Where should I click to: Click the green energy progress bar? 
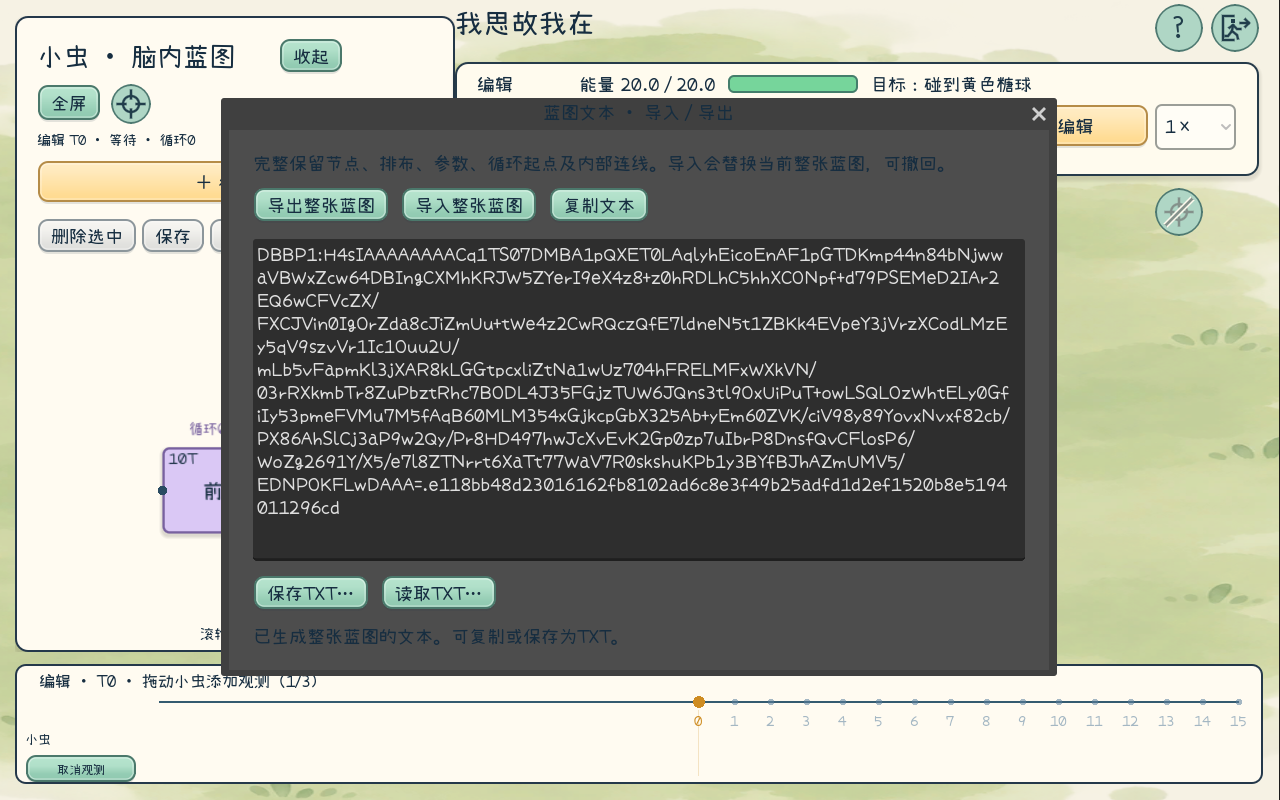coord(793,85)
